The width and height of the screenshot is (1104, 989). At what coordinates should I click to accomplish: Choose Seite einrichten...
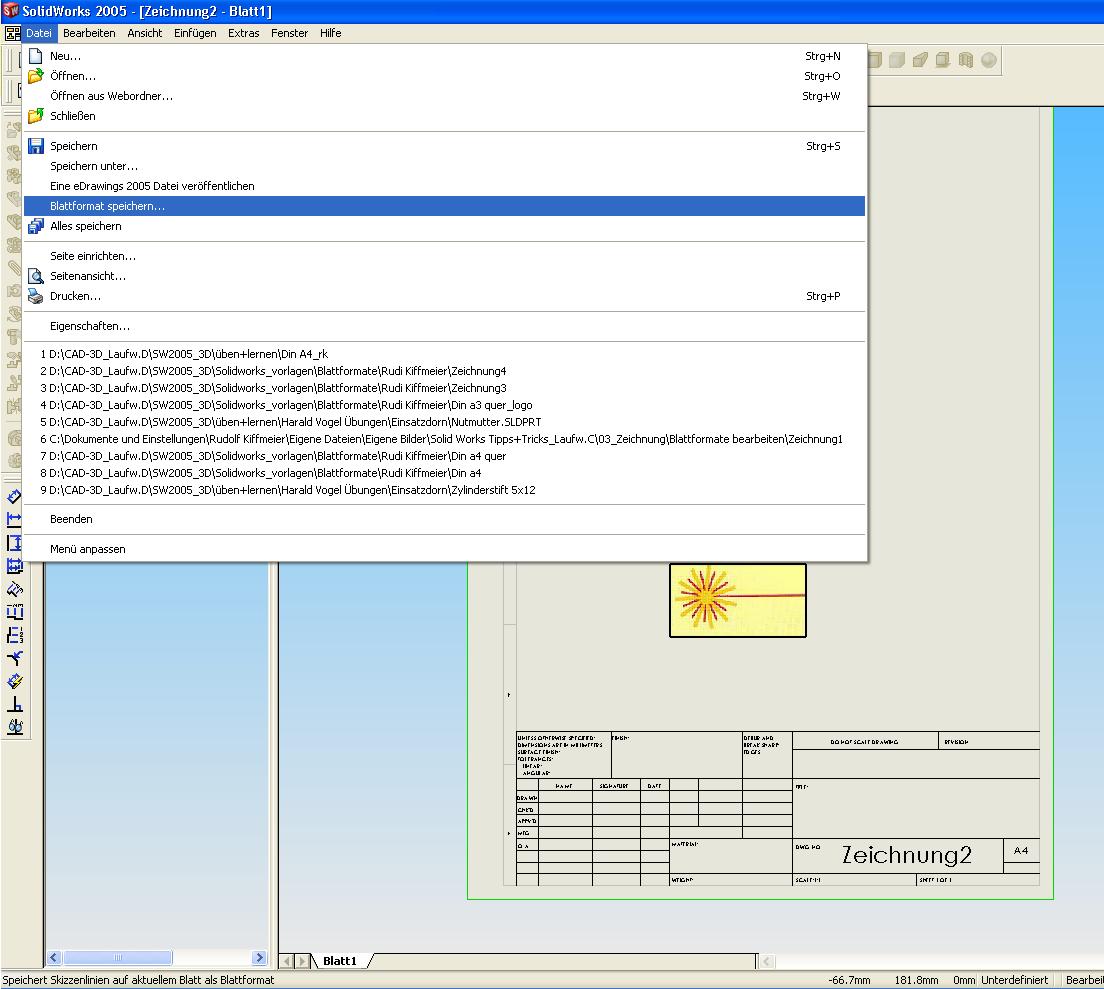point(444,256)
